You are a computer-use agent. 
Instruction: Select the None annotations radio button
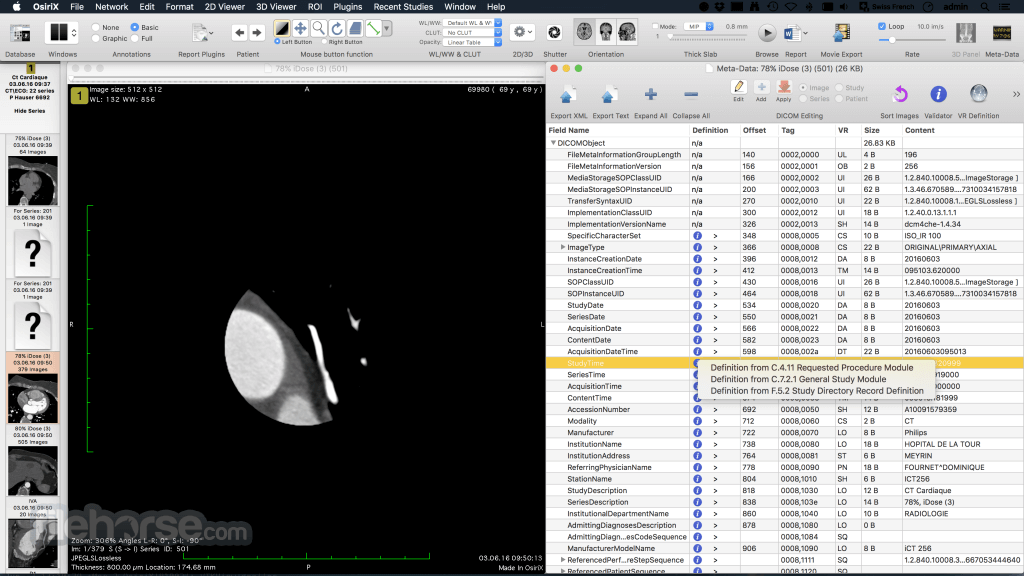(x=96, y=27)
